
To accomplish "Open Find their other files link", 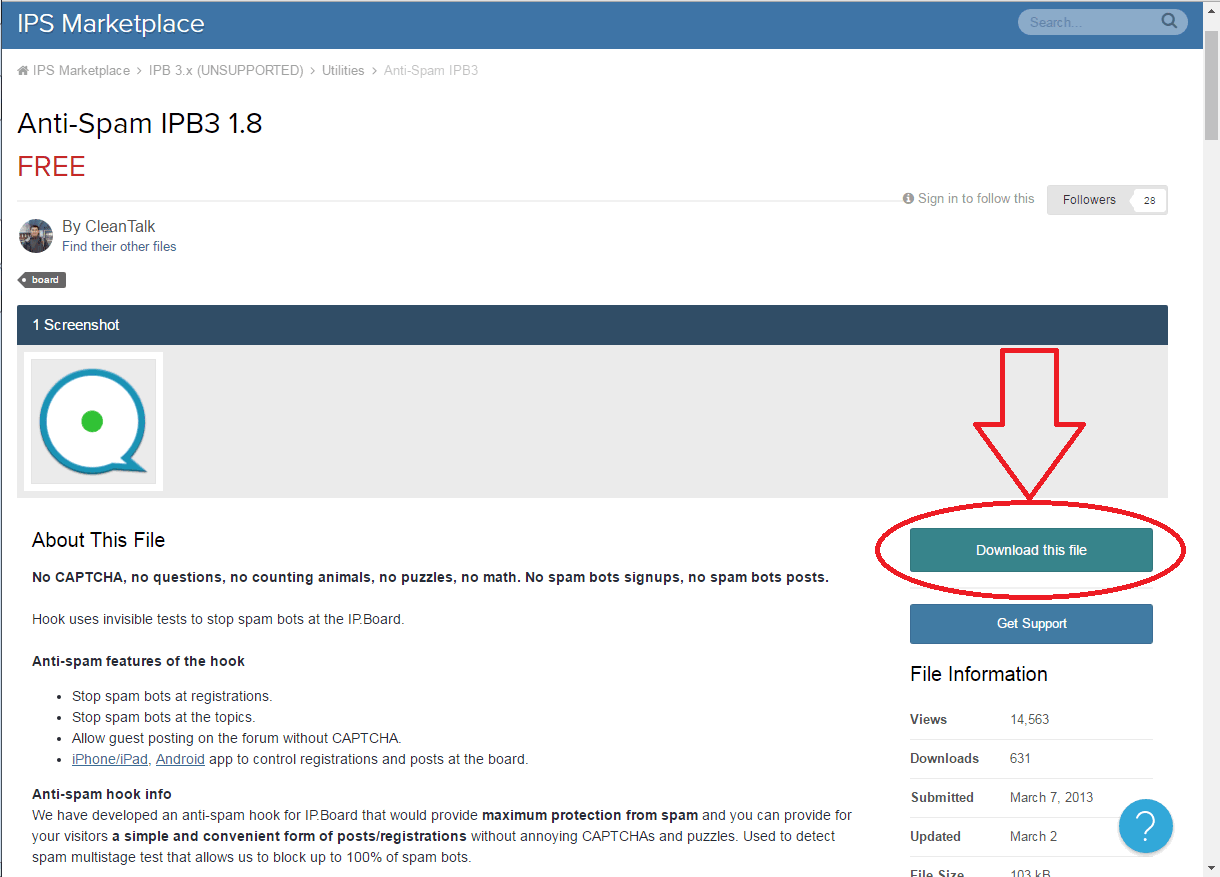I will [119, 246].
